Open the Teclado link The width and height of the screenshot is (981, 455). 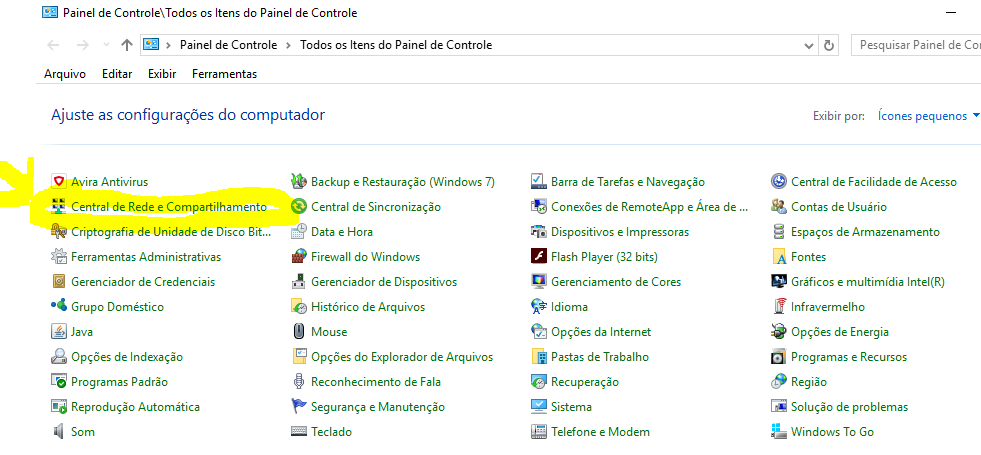point(332,432)
